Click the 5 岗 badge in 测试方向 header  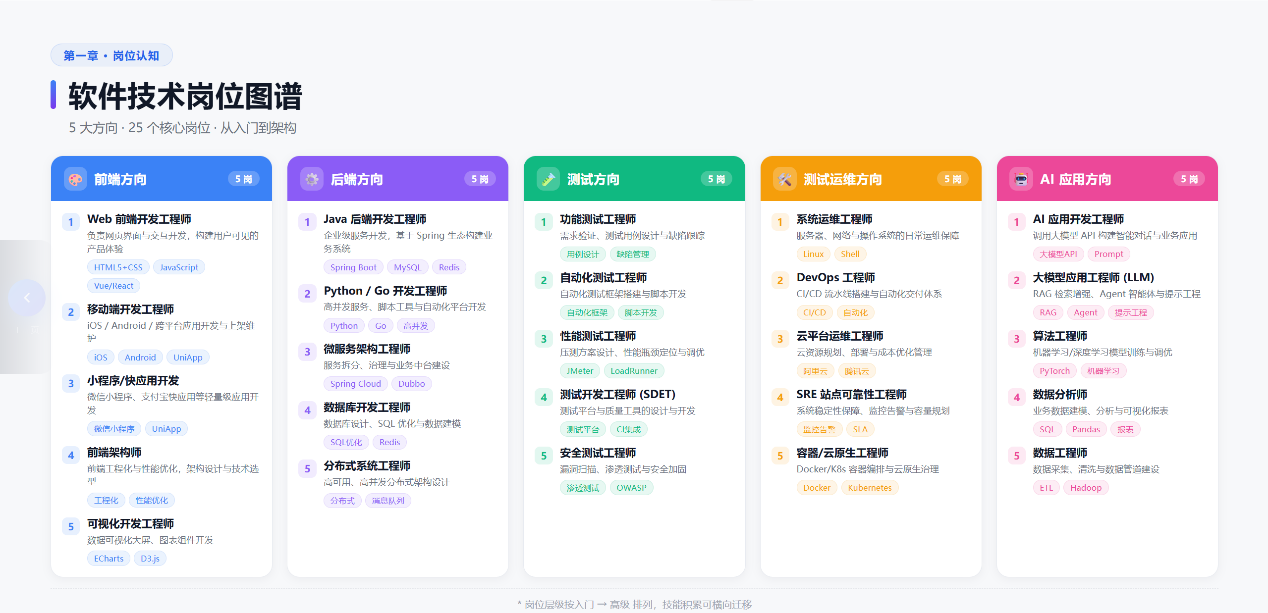716,179
